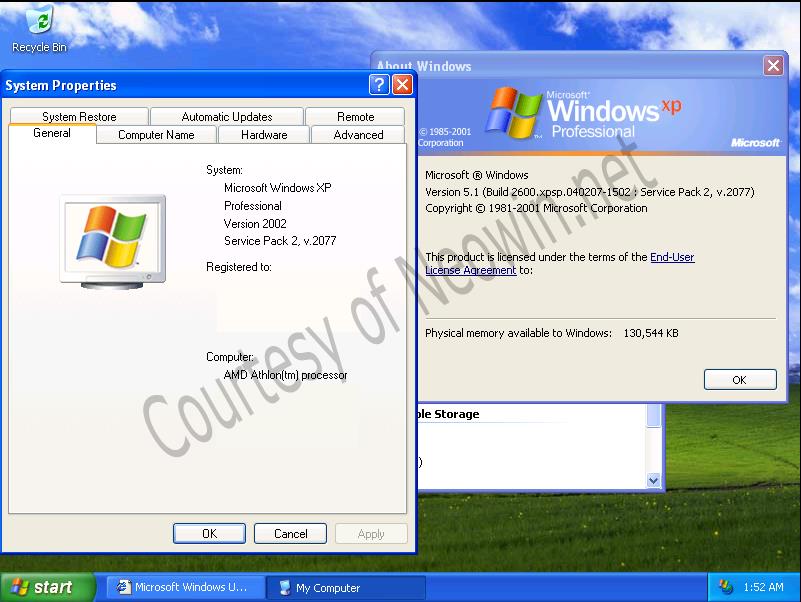Screen dimensions: 801x602
Task: Click scroll-down arrow in My Computer window
Action: (x=653, y=480)
